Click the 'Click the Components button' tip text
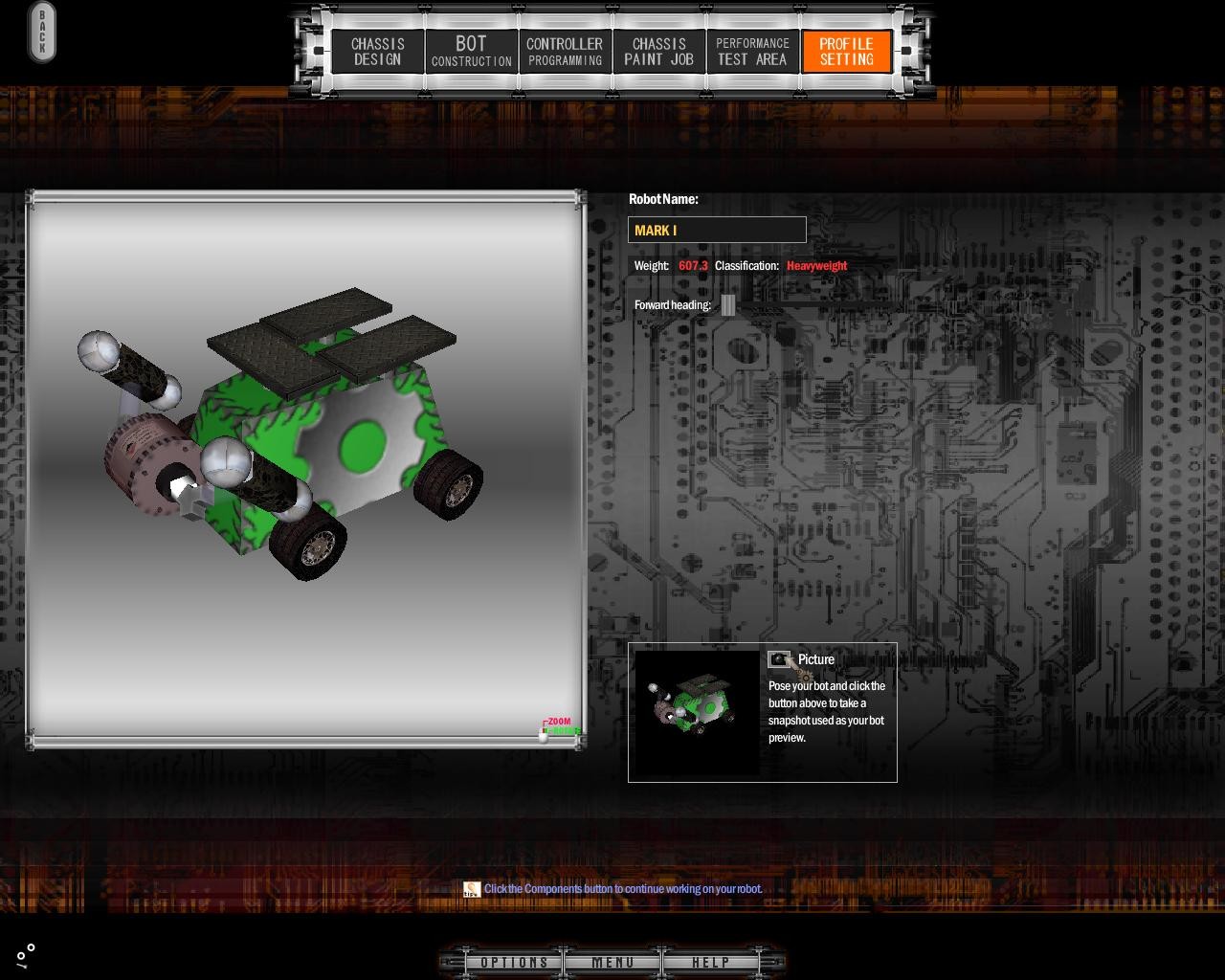The width and height of the screenshot is (1225, 980). pyautogui.click(x=623, y=889)
